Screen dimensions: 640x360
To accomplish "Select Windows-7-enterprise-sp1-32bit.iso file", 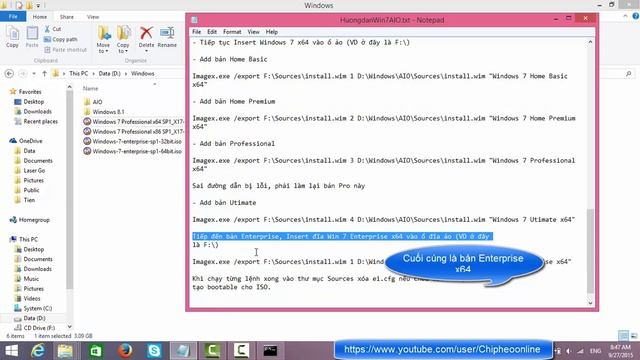I will click(x=133, y=141).
